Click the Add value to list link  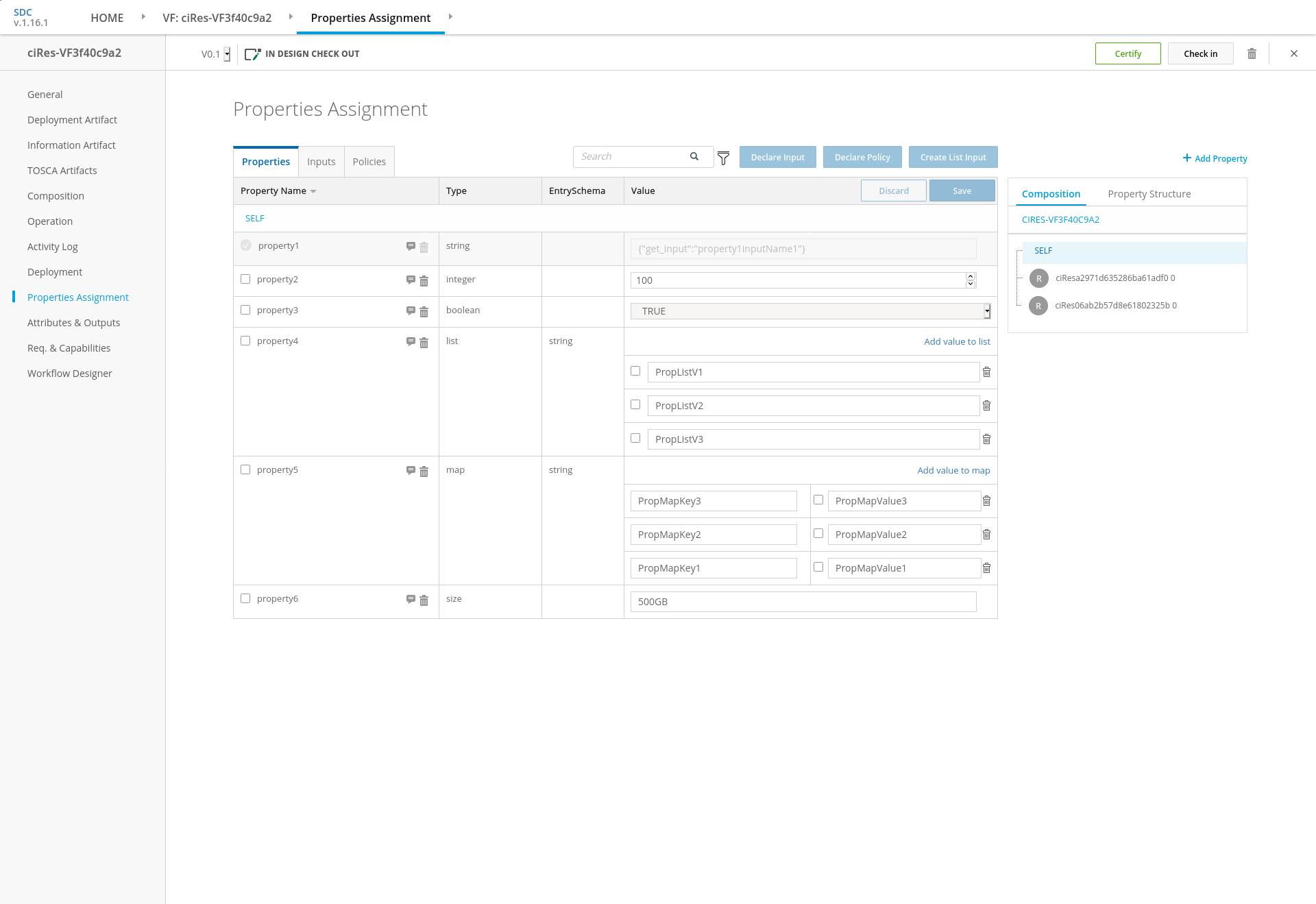coord(957,341)
